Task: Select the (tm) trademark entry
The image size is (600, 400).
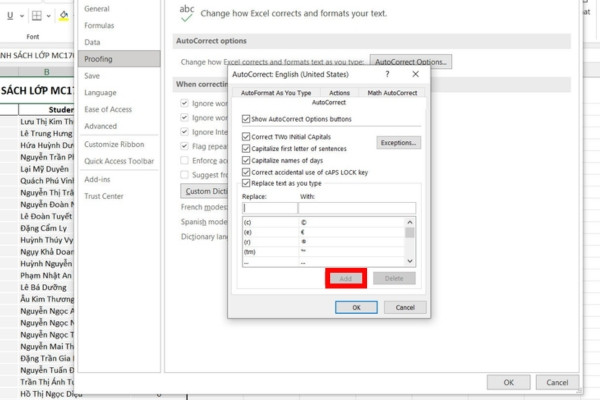Action: (323, 251)
